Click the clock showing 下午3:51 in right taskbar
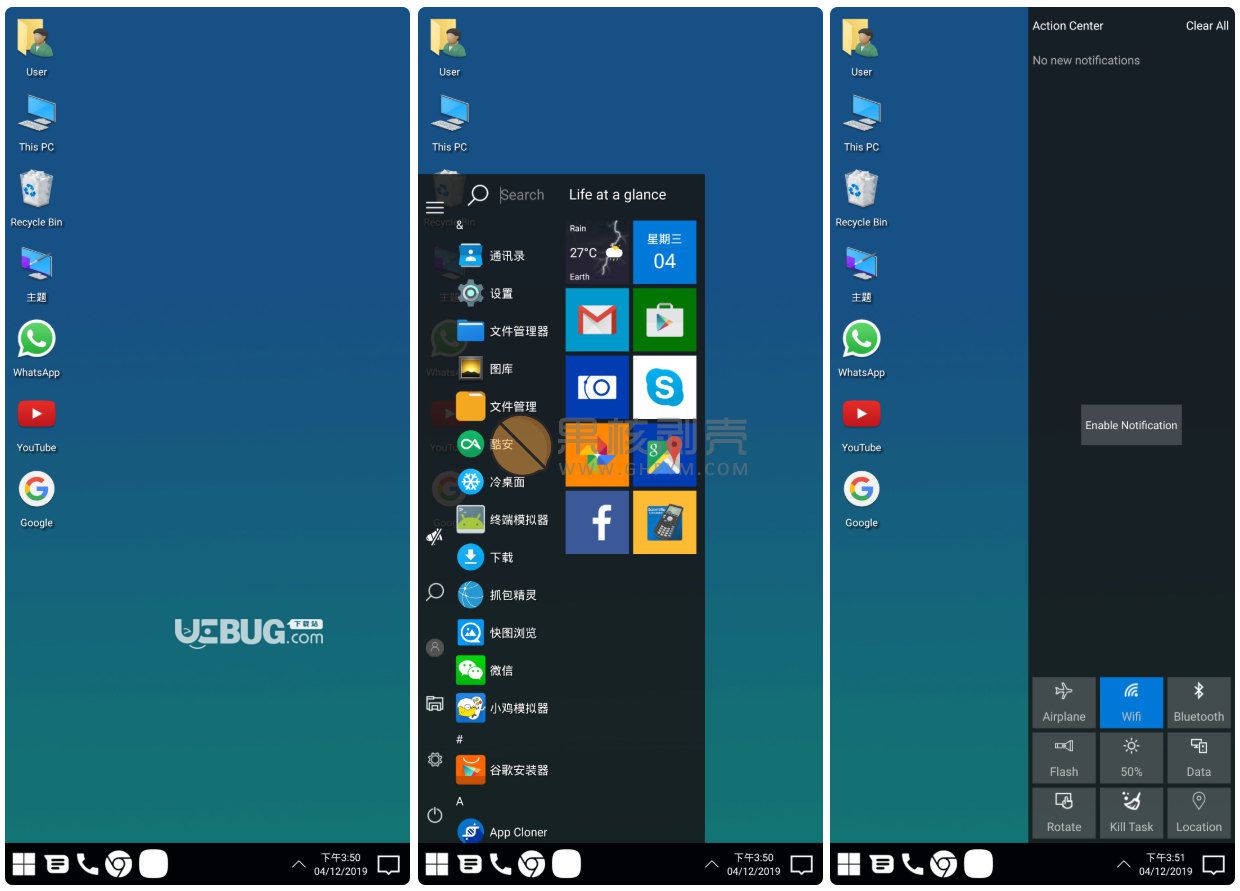Image resolution: width=1240 pixels, height=891 pixels. pyautogui.click(x=1165, y=864)
